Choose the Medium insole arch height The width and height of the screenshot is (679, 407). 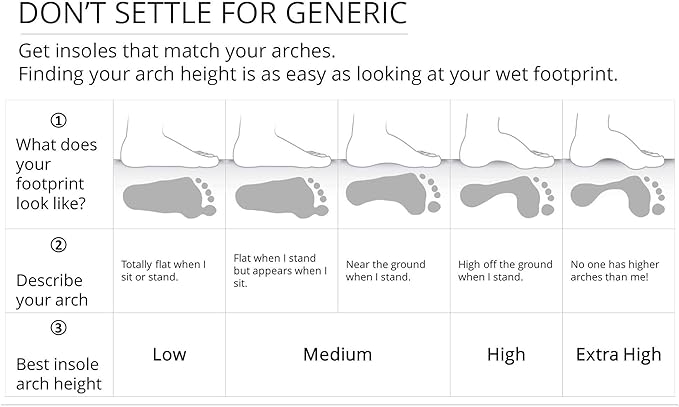pyautogui.click(x=337, y=354)
